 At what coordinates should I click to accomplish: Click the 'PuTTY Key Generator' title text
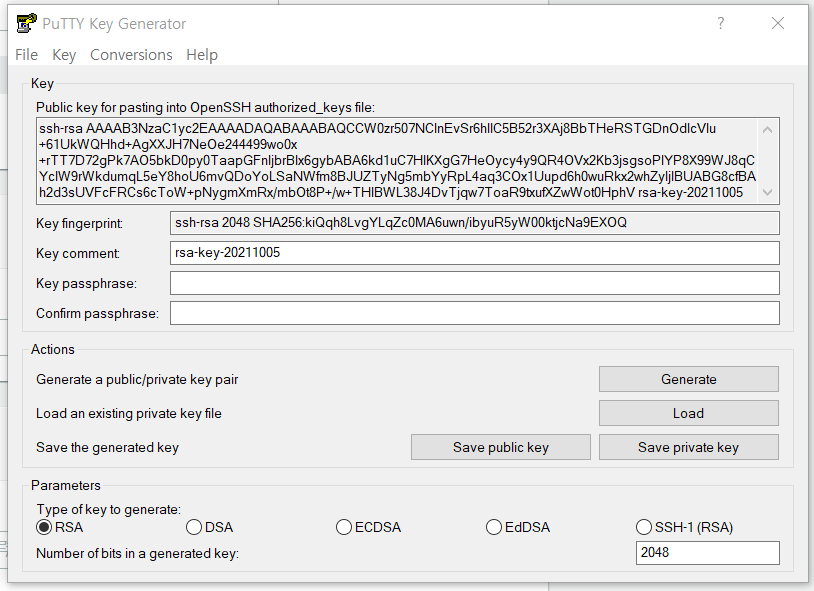114,24
